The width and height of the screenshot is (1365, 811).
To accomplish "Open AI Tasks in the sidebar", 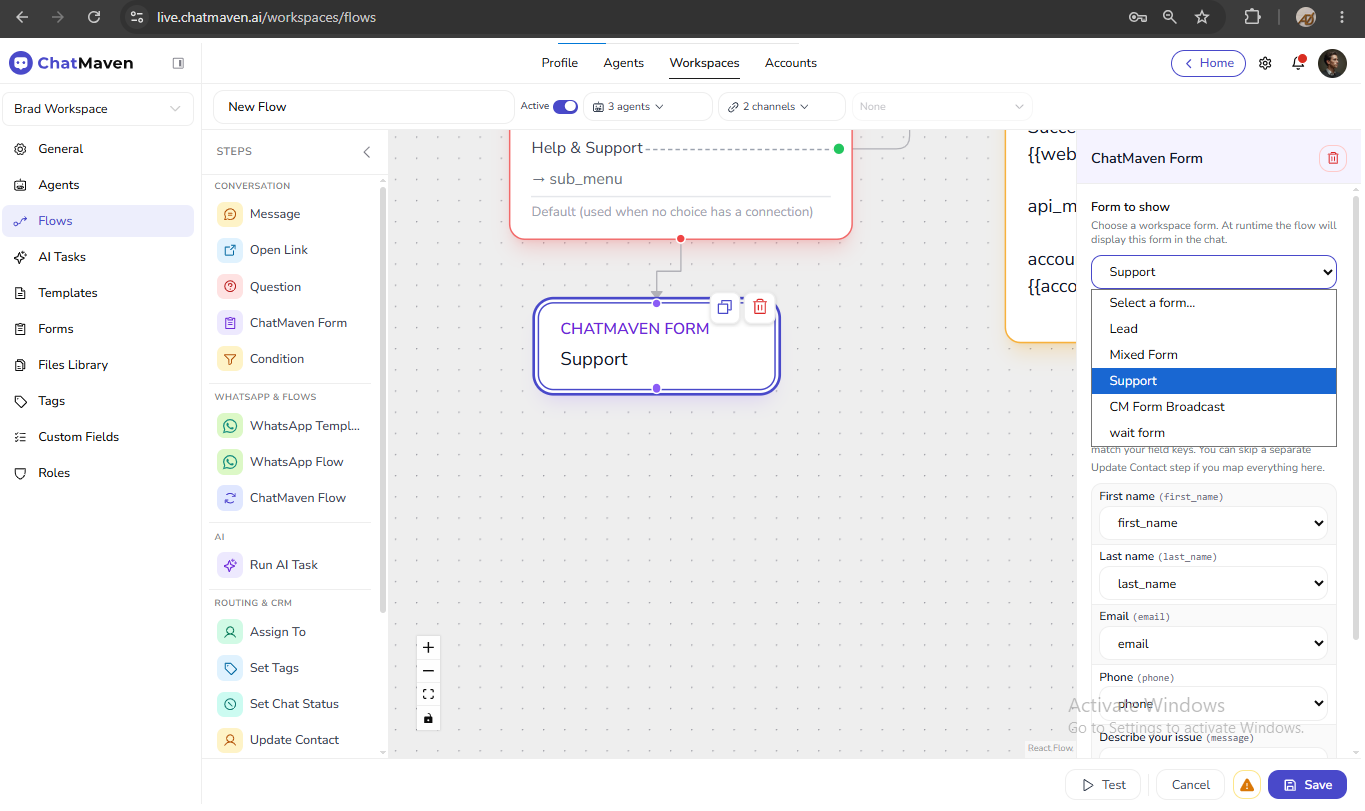I will coord(98,257).
